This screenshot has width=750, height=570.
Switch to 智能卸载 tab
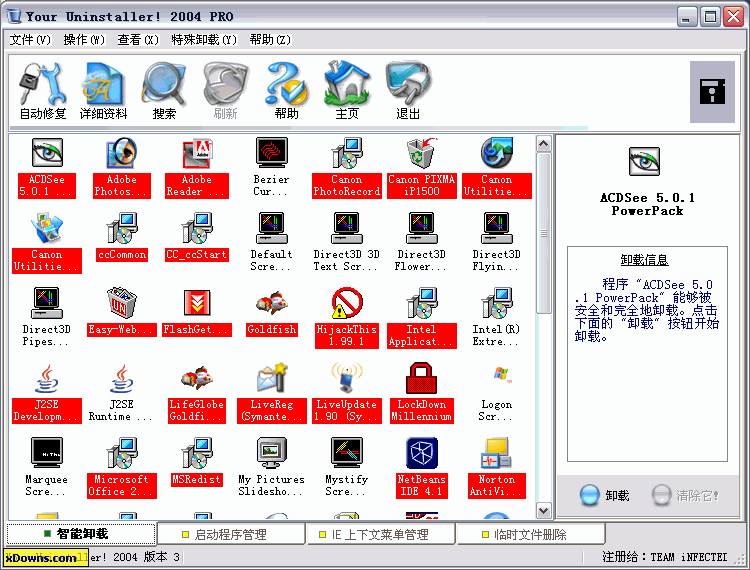(x=81, y=534)
